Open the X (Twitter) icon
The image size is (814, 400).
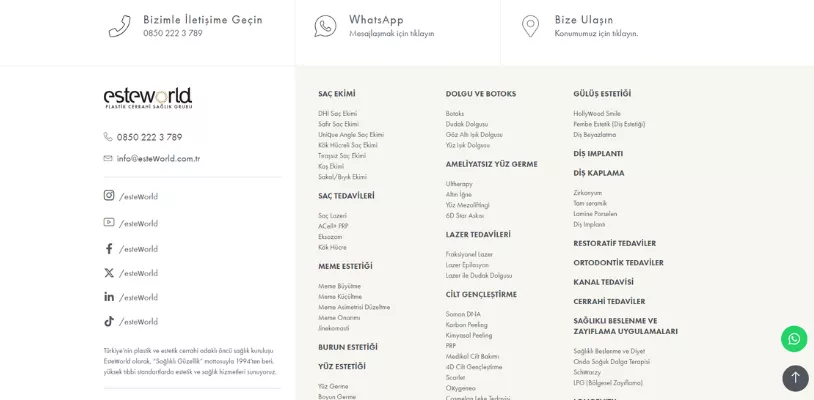pyautogui.click(x=109, y=273)
